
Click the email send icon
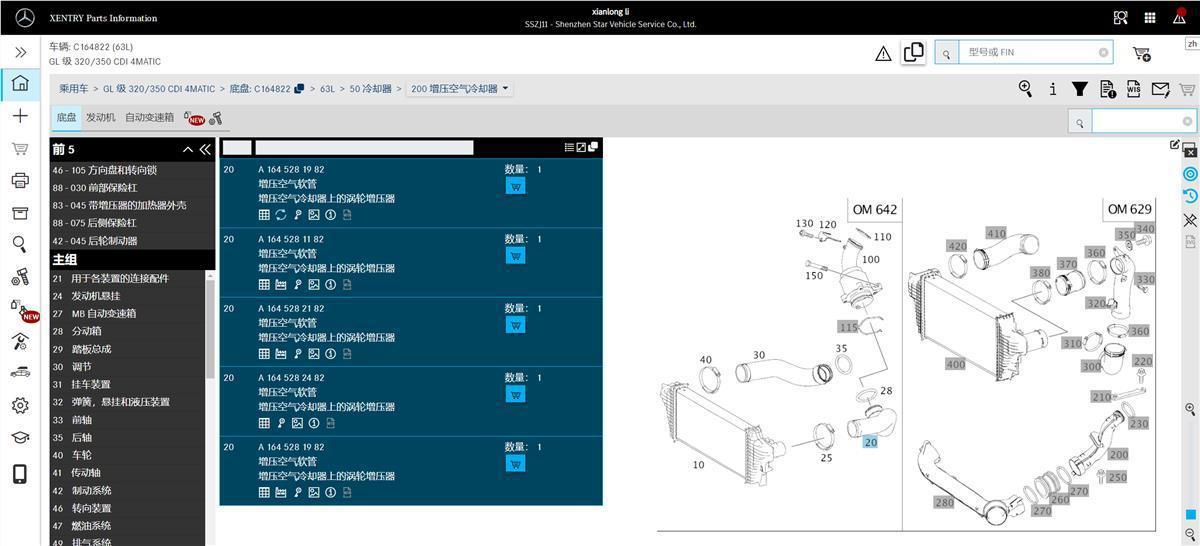(x=1160, y=89)
